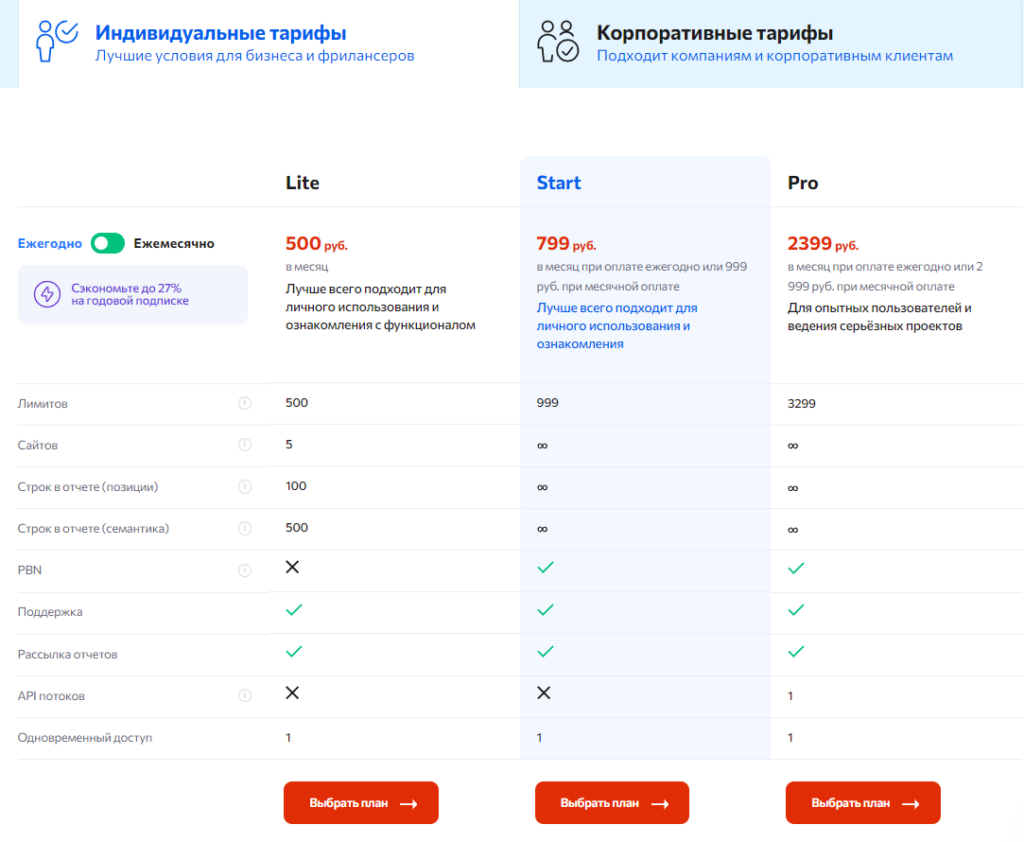Click the Pro plan heading
Image resolution: width=1024 pixels, height=842 pixels.
(x=803, y=183)
